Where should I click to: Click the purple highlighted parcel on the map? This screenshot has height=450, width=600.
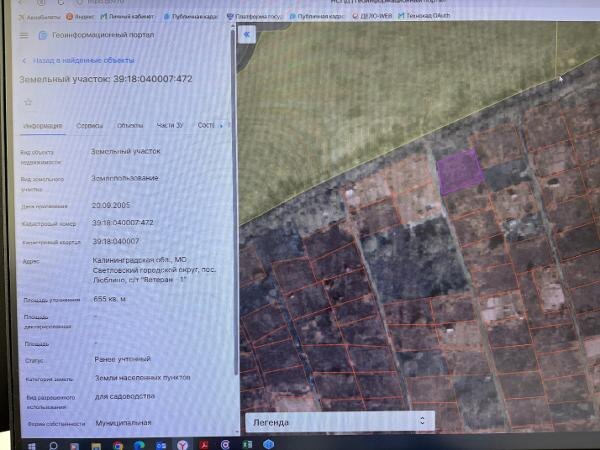click(x=460, y=172)
